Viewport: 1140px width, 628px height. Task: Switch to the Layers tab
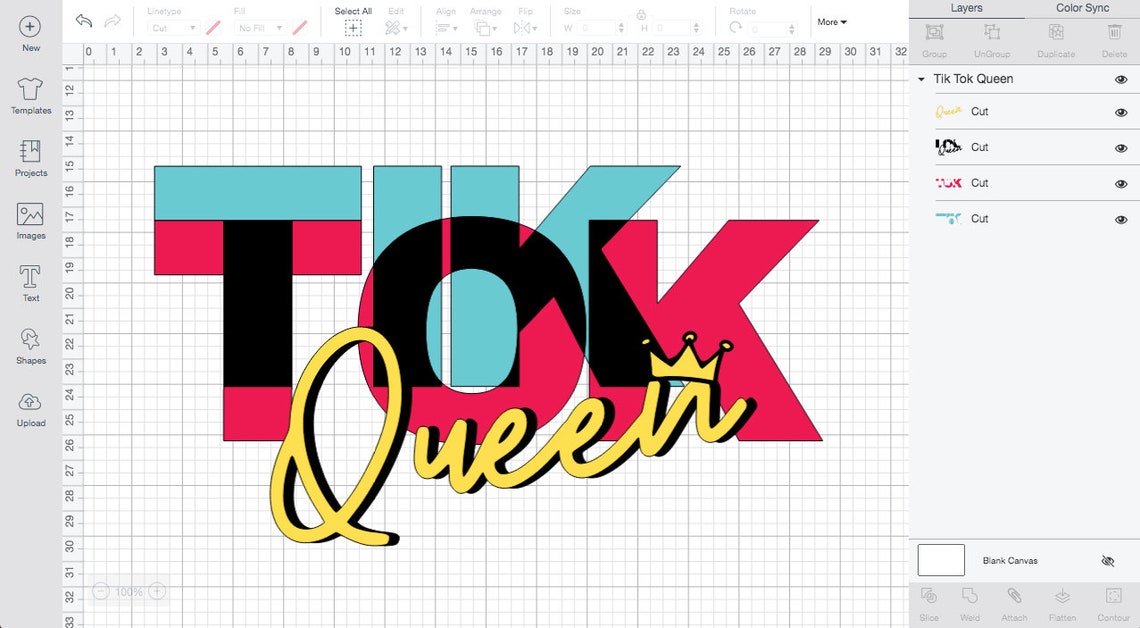966,8
